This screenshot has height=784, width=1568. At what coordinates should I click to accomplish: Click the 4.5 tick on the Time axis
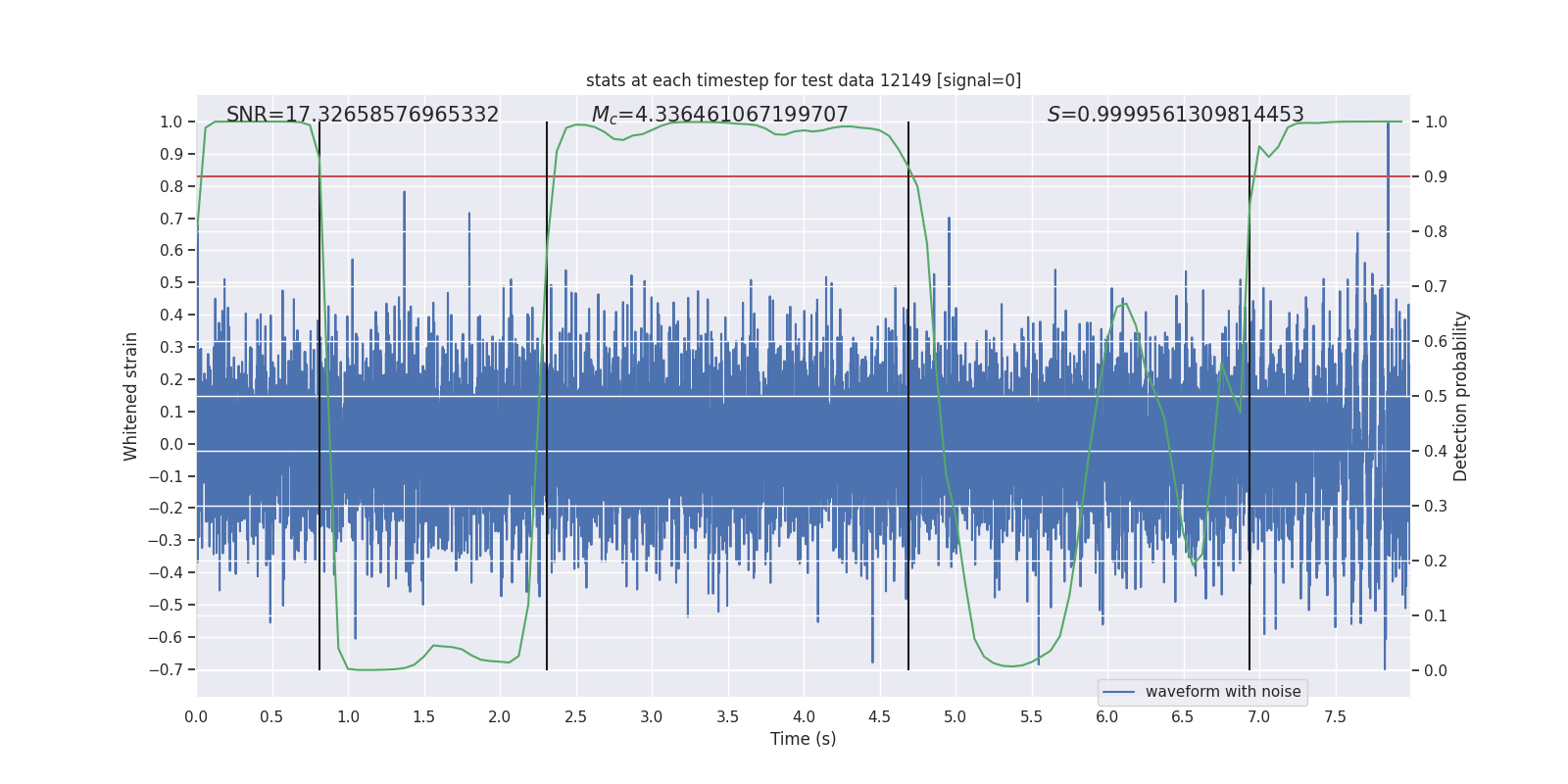[x=879, y=716]
